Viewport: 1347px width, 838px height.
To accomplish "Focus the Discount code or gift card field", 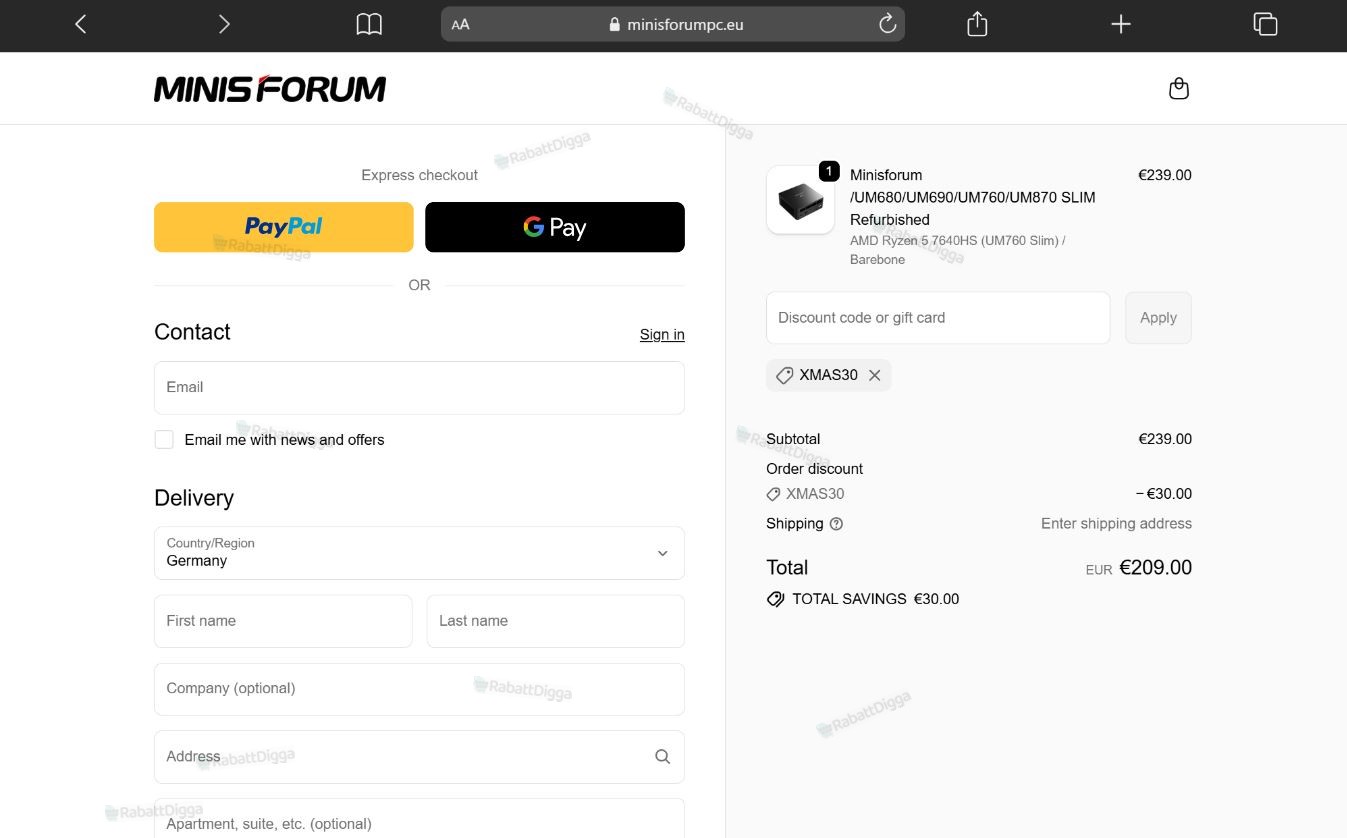I will (x=938, y=318).
